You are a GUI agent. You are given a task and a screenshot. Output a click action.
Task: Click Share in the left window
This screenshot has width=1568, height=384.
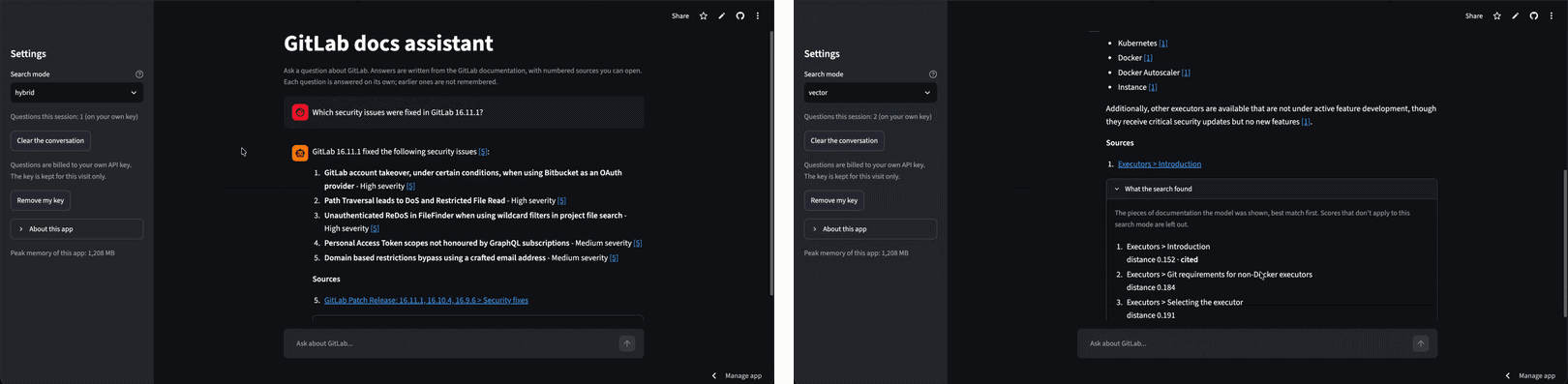(x=680, y=15)
